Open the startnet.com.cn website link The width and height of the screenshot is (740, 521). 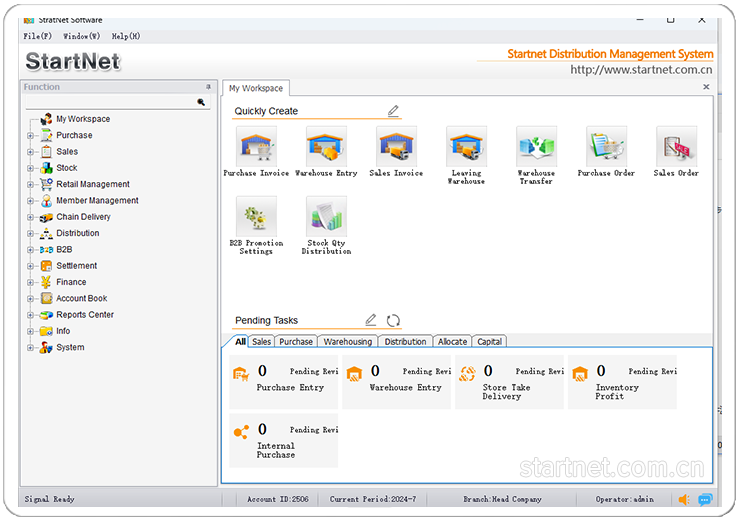tap(641, 70)
